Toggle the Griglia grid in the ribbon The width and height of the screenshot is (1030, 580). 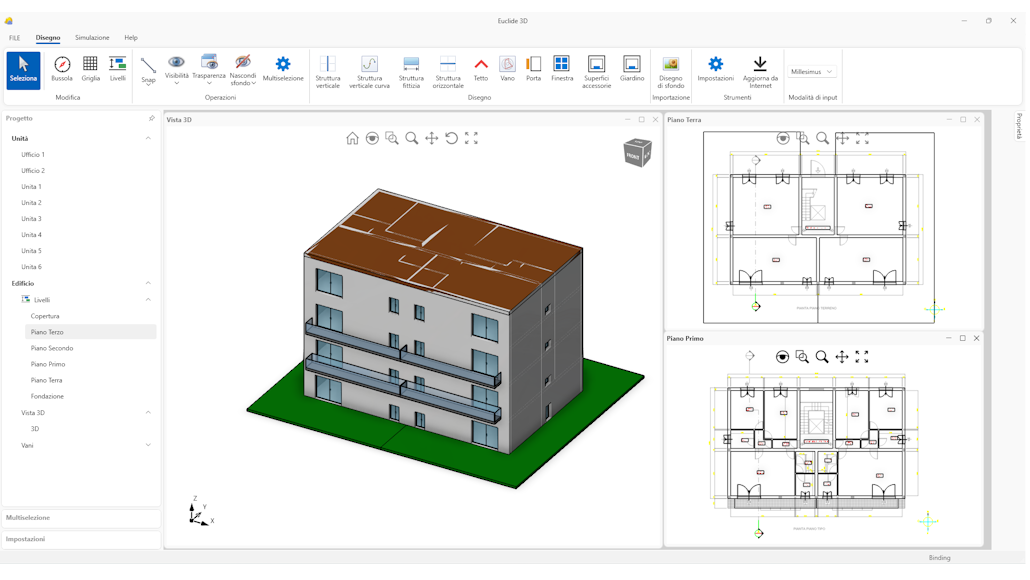click(x=91, y=69)
